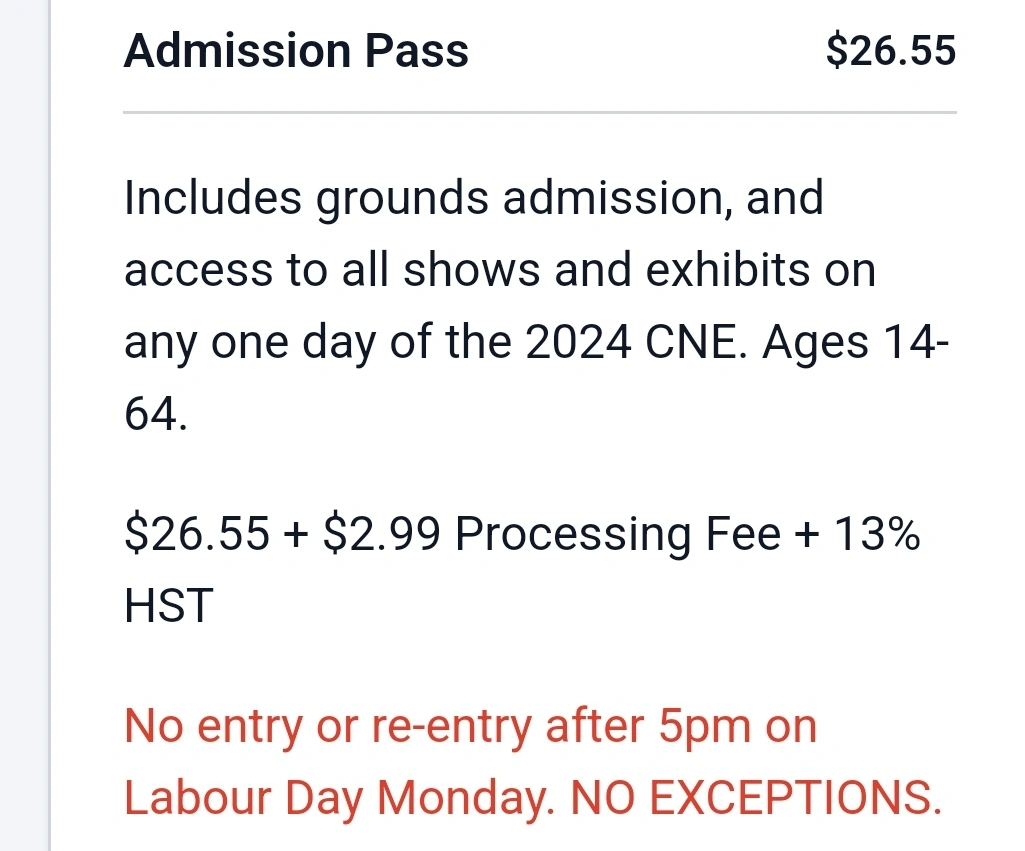Click the 'Ages 14-' text
The width and height of the screenshot is (1025, 851).
click(855, 343)
